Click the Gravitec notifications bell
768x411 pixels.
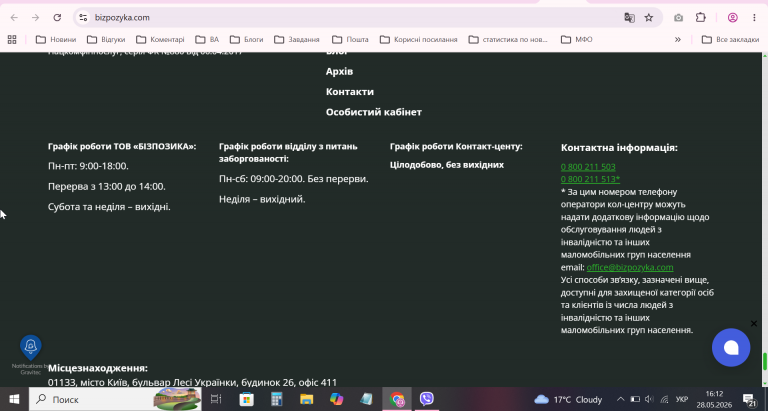coord(30,346)
